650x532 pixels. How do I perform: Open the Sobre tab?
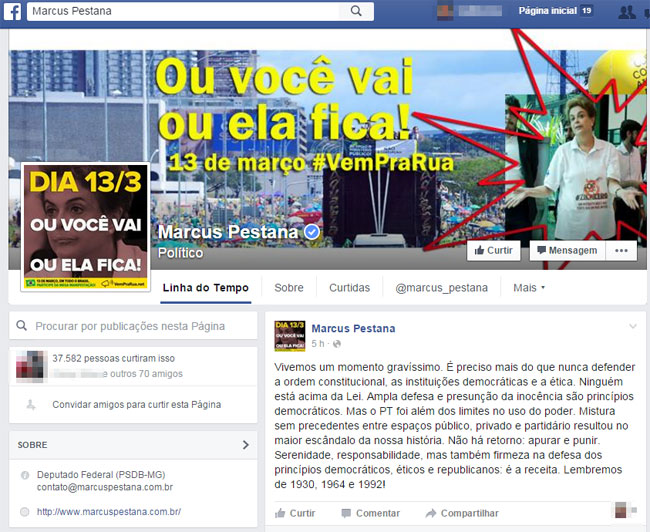click(289, 288)
